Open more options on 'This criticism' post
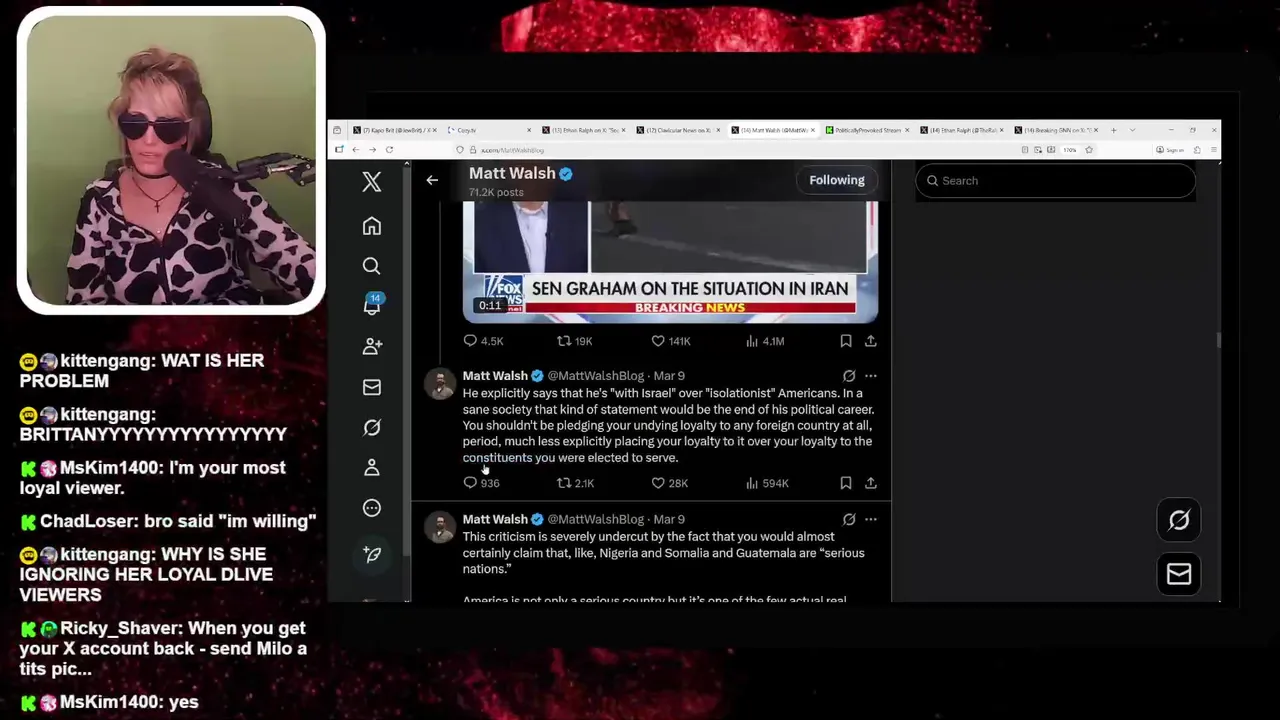This screenshot has height=720, width=1280. coord(871,519)
